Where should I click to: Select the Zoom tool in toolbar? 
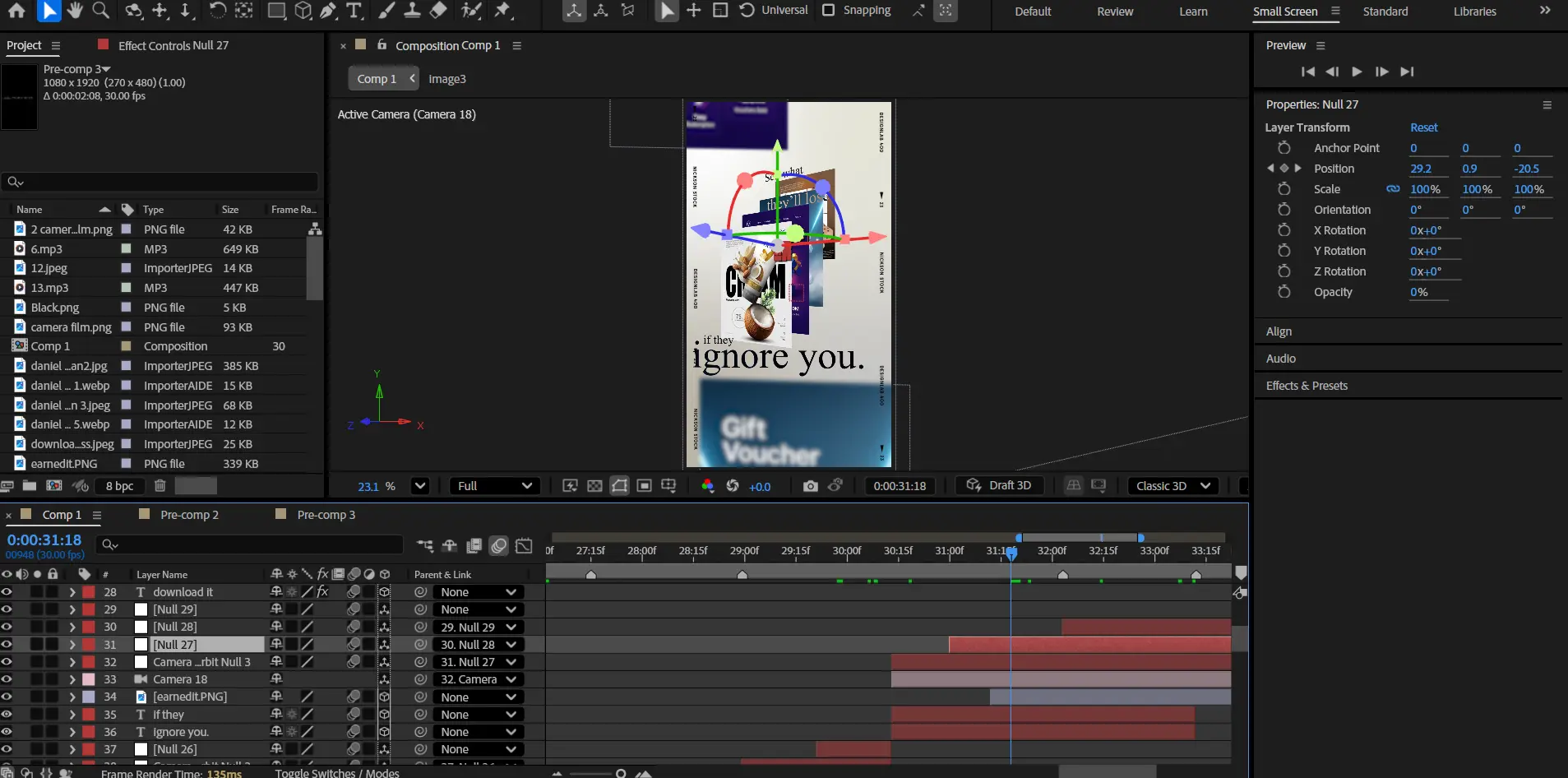(100, 11)
